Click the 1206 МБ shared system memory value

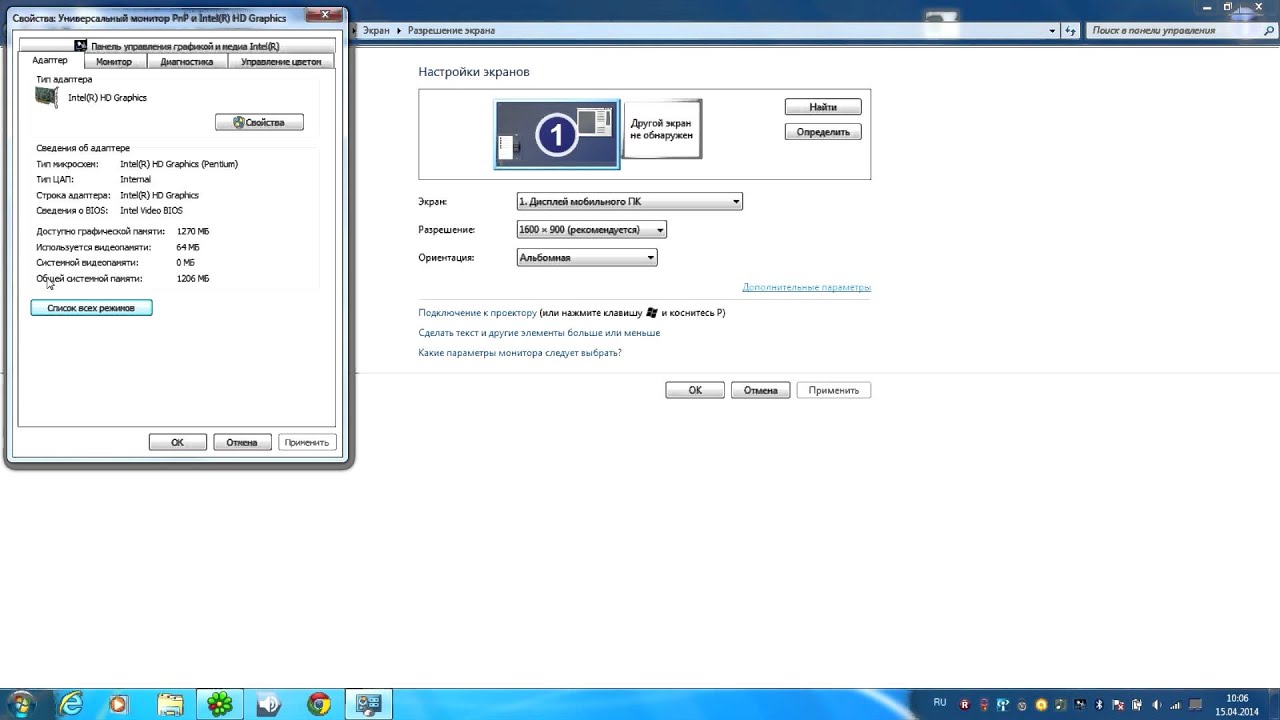[193, 279]
